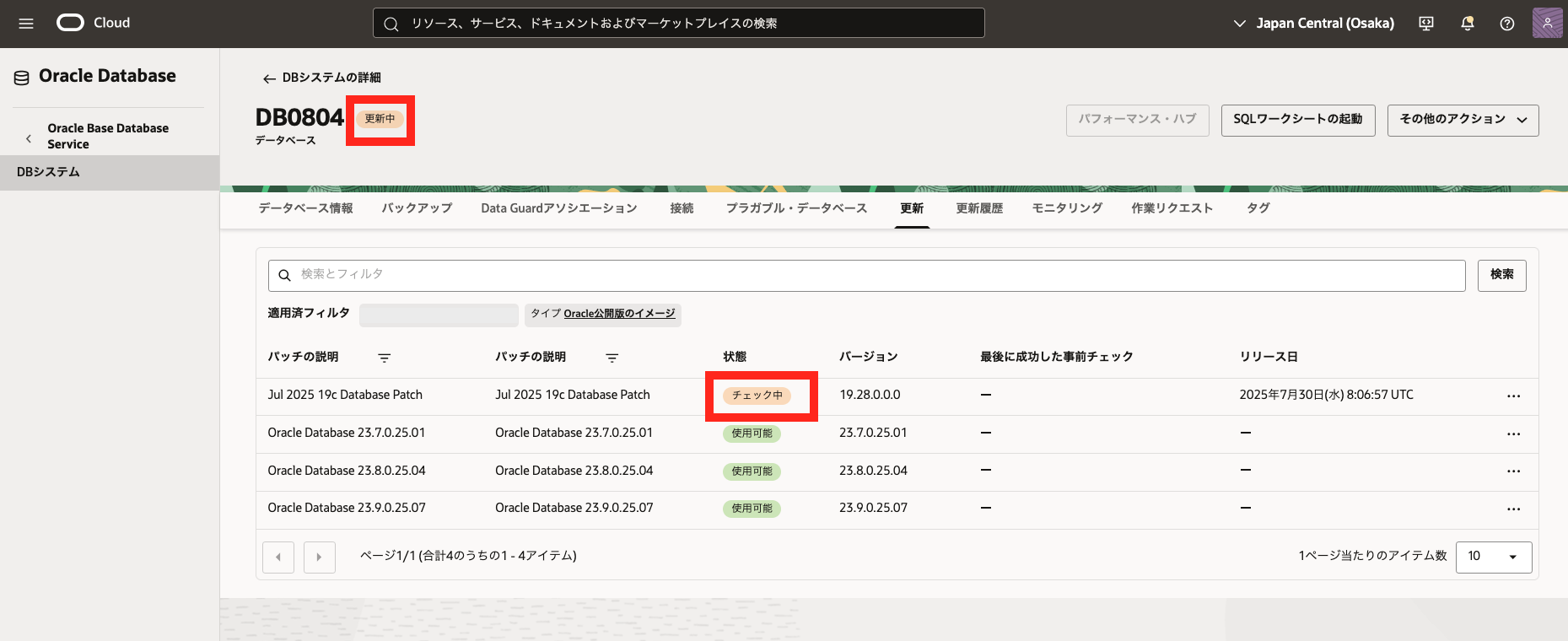Open the Cloud Shell developer tools icon
The image size is (1568, 641).
(1426, 24)
